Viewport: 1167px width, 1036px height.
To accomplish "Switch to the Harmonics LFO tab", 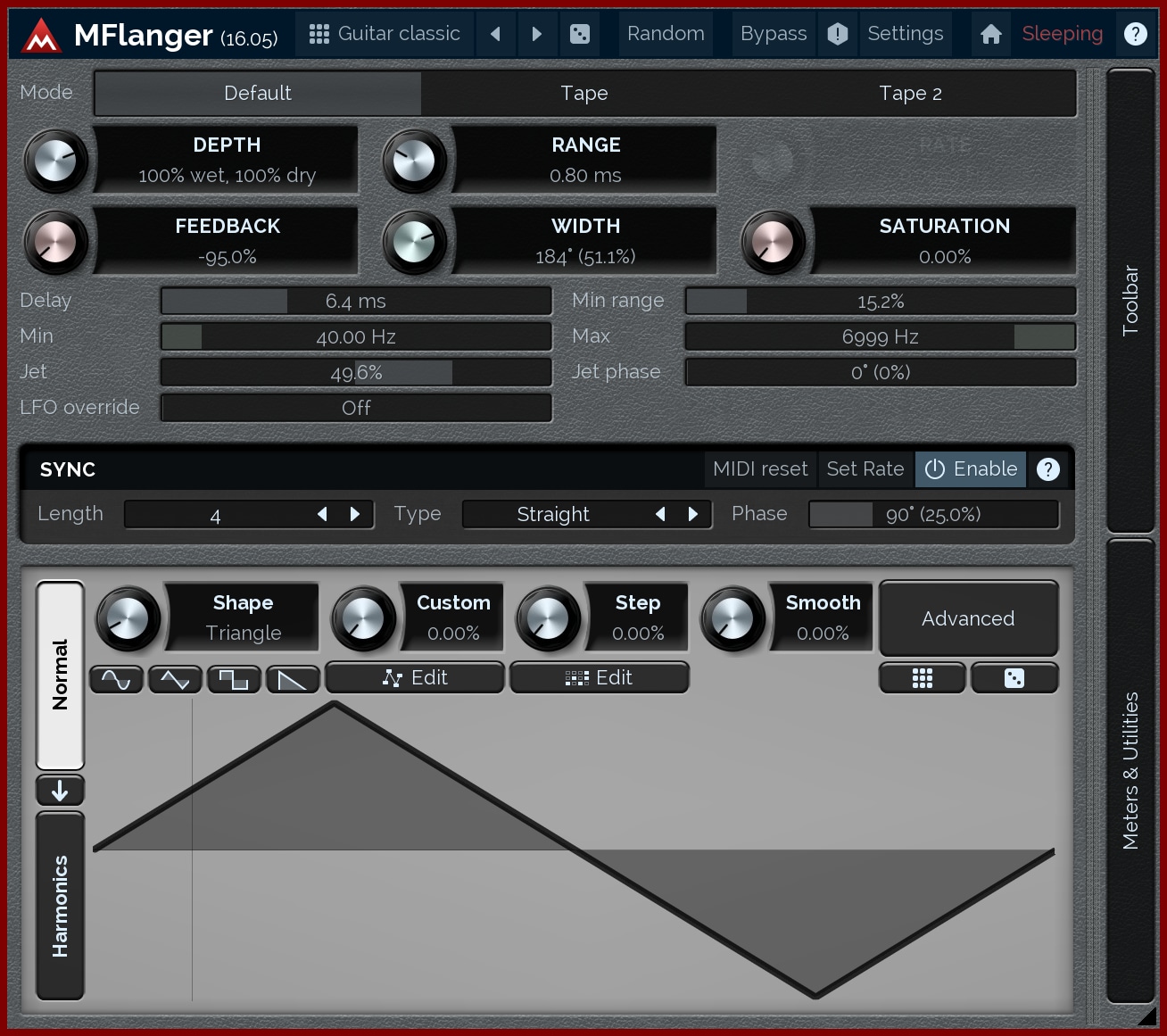I will click(x=60, y=906).
